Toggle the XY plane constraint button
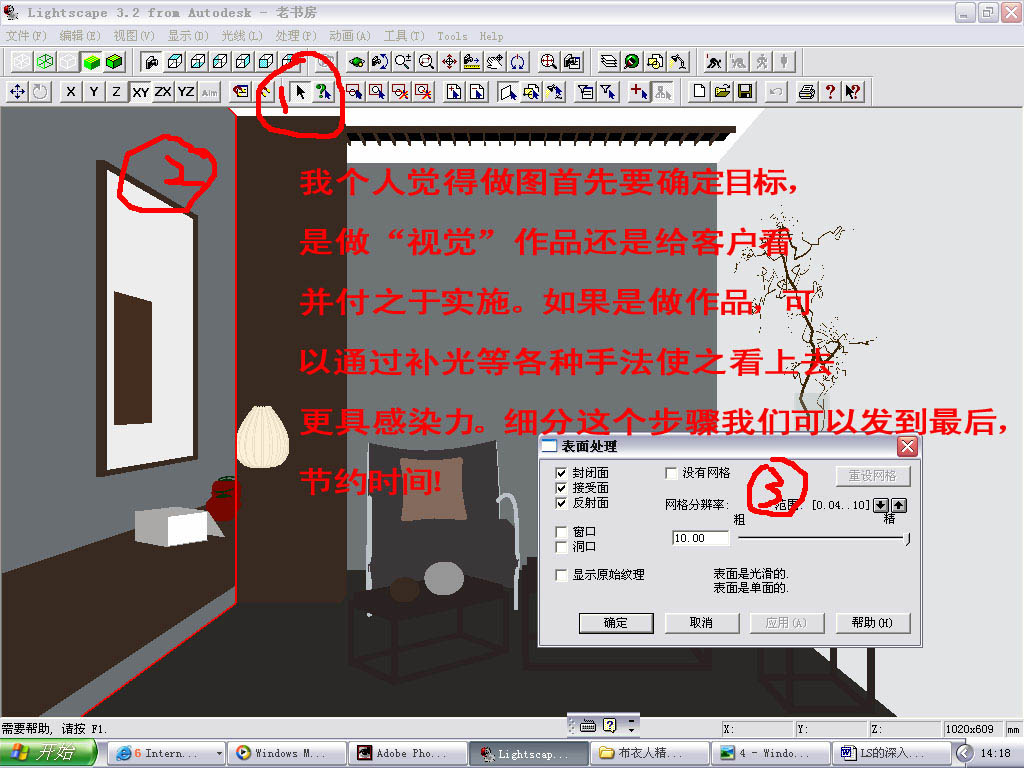This screenshot has height=768, width=1024. click(140, 92)
